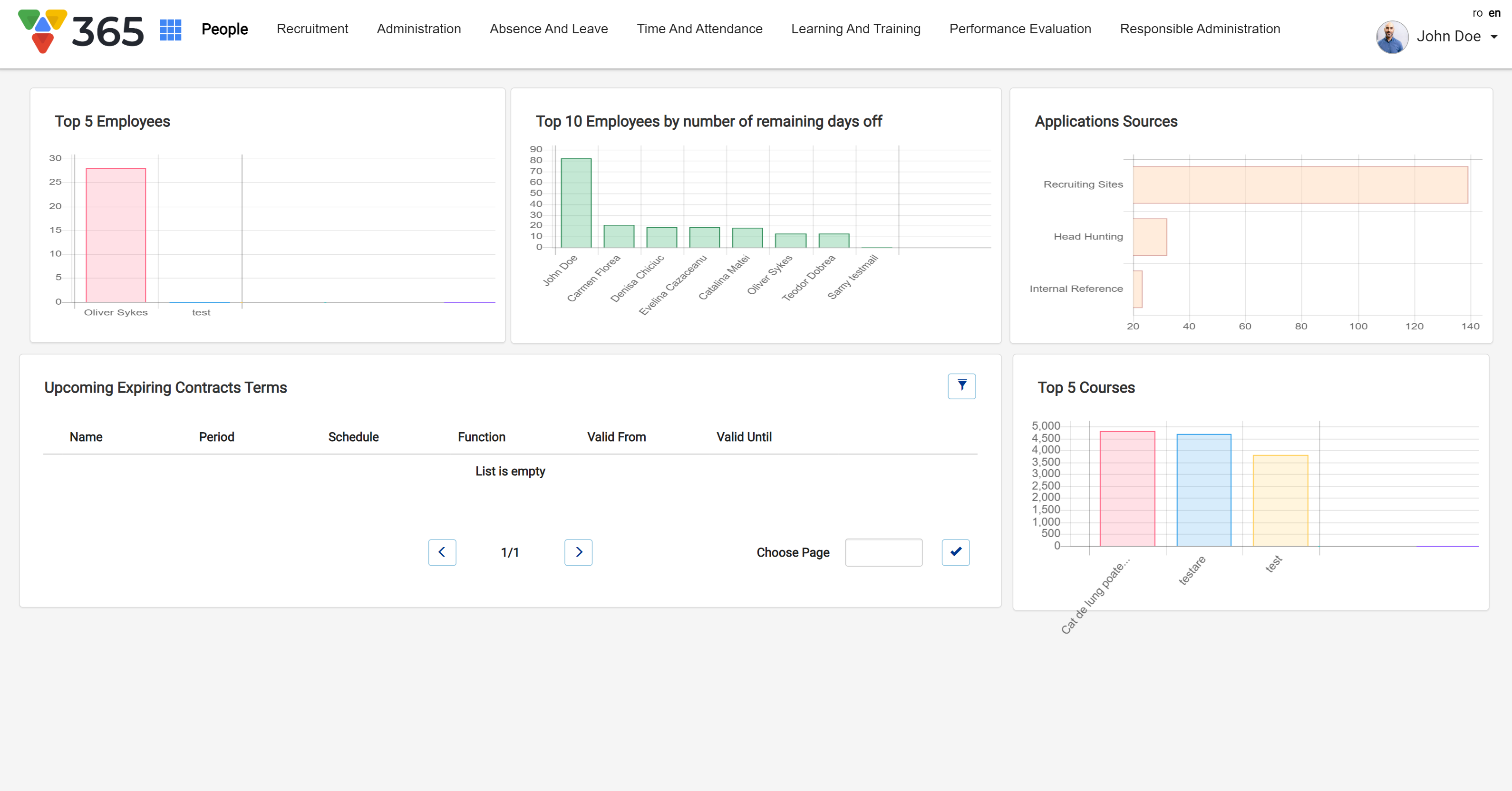Select the blue testare course bar
This screenshot has width=1512, height=791.
pyautogui.click(x=1203, y=490)
